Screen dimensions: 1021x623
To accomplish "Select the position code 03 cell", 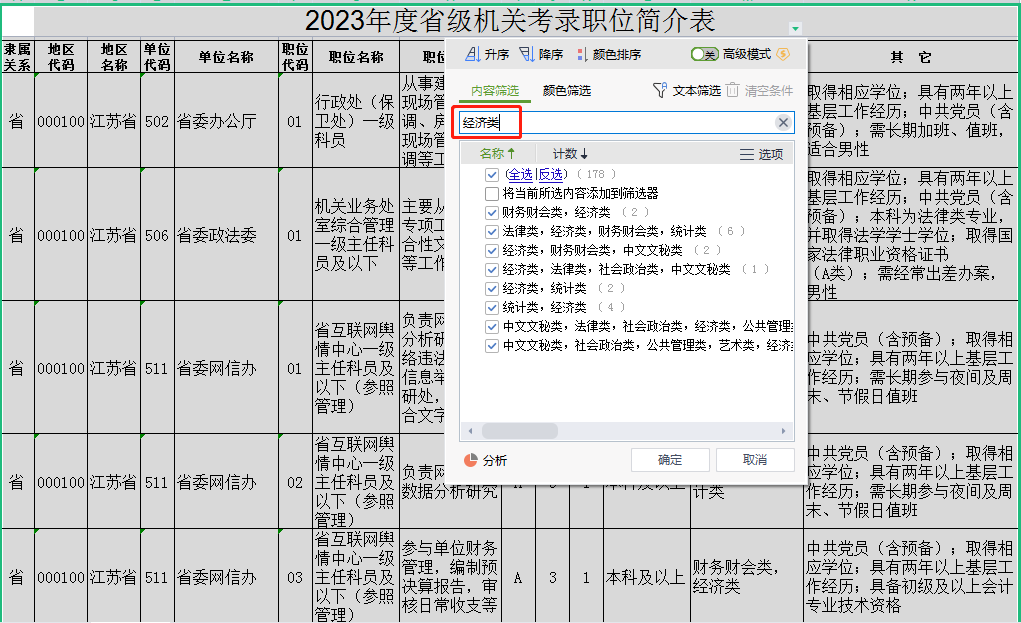I will [295, 577].
